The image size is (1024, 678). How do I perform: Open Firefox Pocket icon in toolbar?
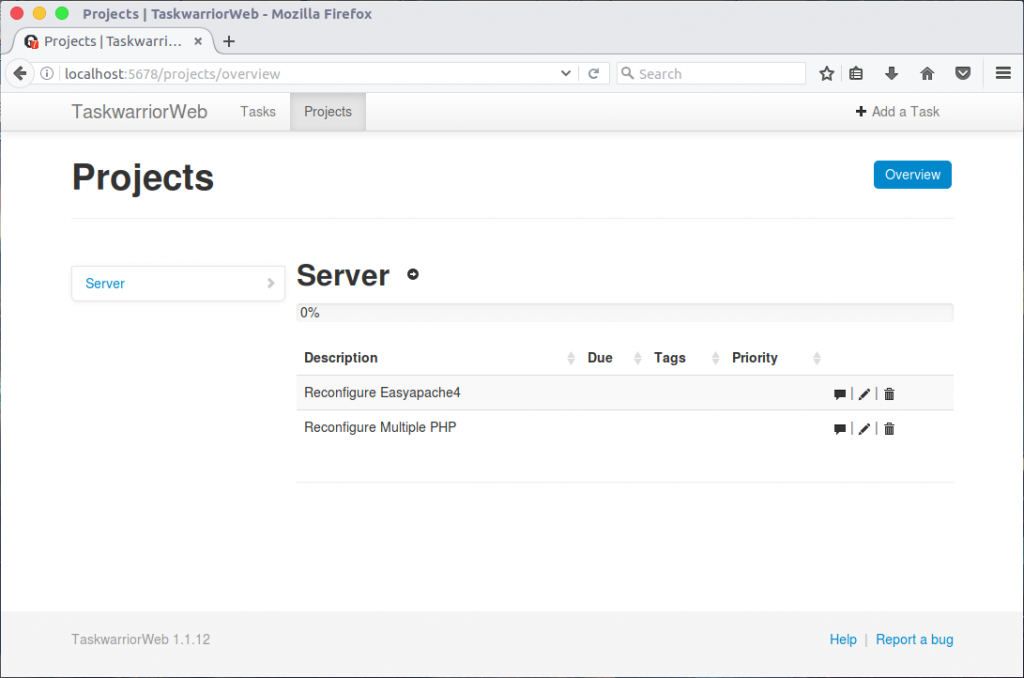point(962,73)
